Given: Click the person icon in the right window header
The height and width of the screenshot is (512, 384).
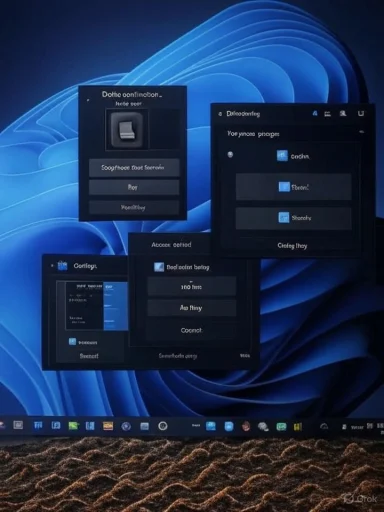Looking at the screenshot, I should tap(343, 114).
